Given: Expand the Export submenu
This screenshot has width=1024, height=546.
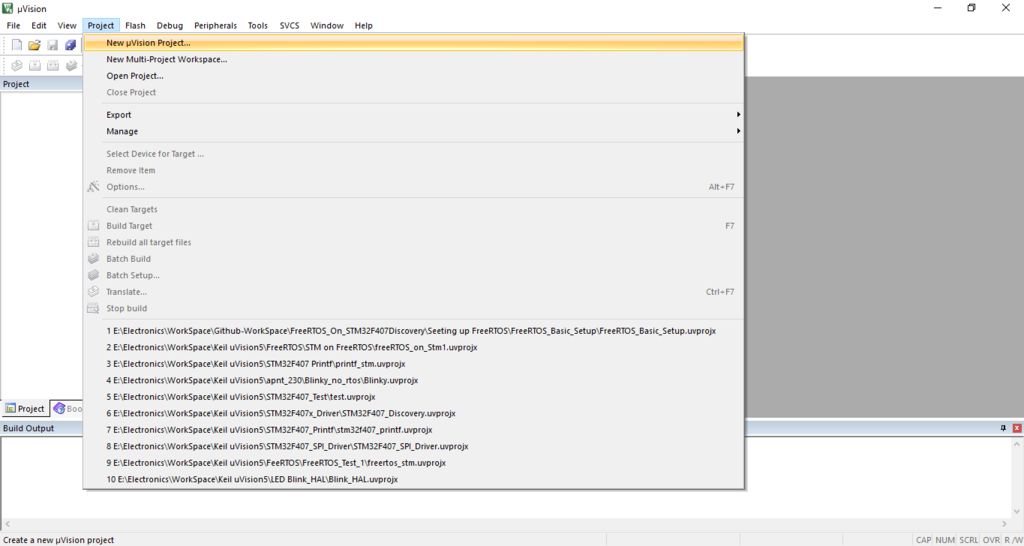Looking at the screenshot, I should (x=413, y=115).
